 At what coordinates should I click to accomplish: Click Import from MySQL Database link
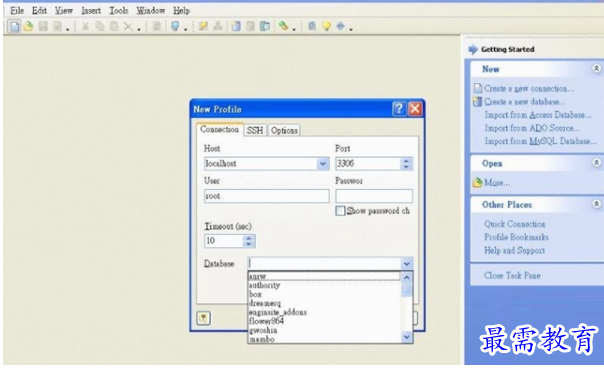pyautogui.click(x=540, y=141)
